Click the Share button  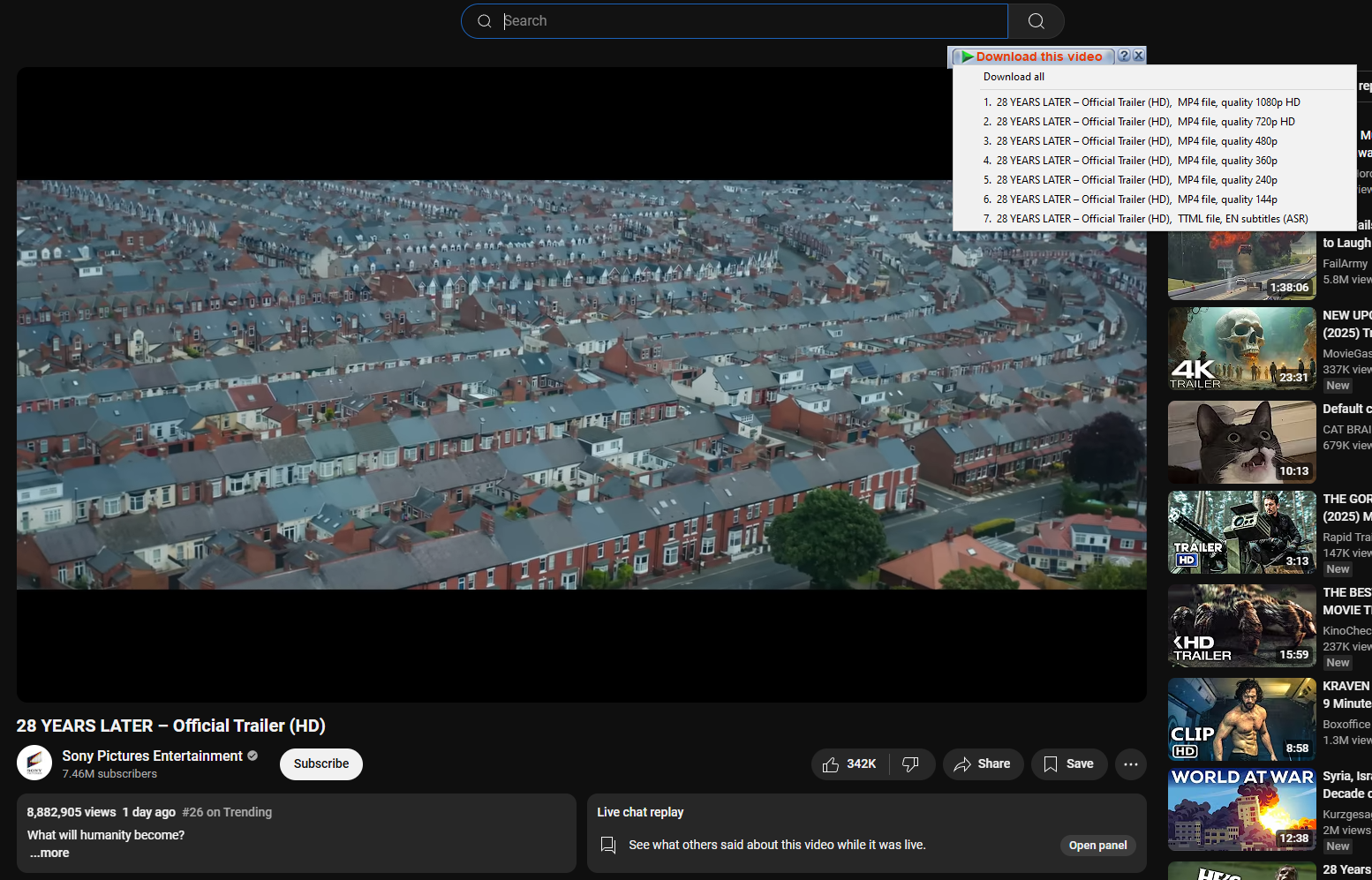point(983,764)
